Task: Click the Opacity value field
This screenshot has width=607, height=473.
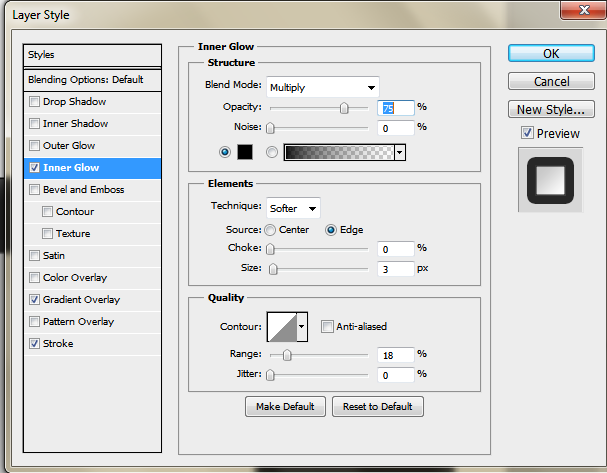Action: [396, 108]
